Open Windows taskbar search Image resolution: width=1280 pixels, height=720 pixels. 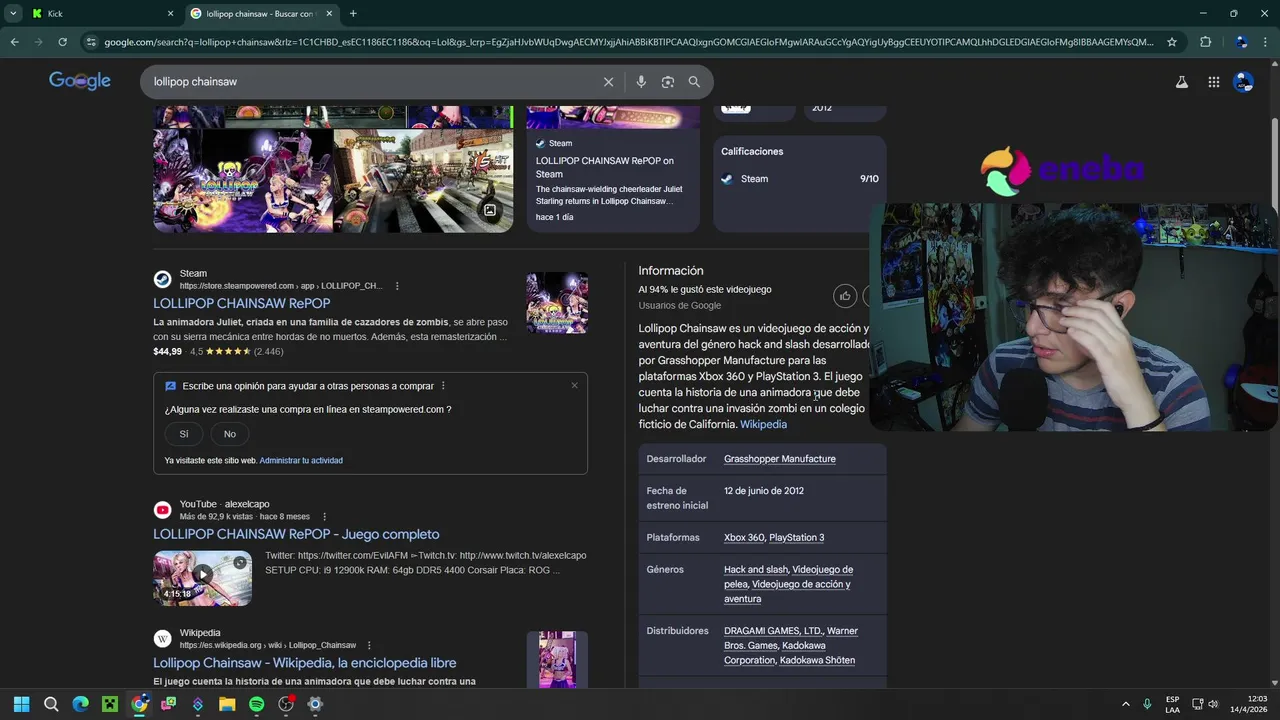pyautogui.click(x=51, y=704)
